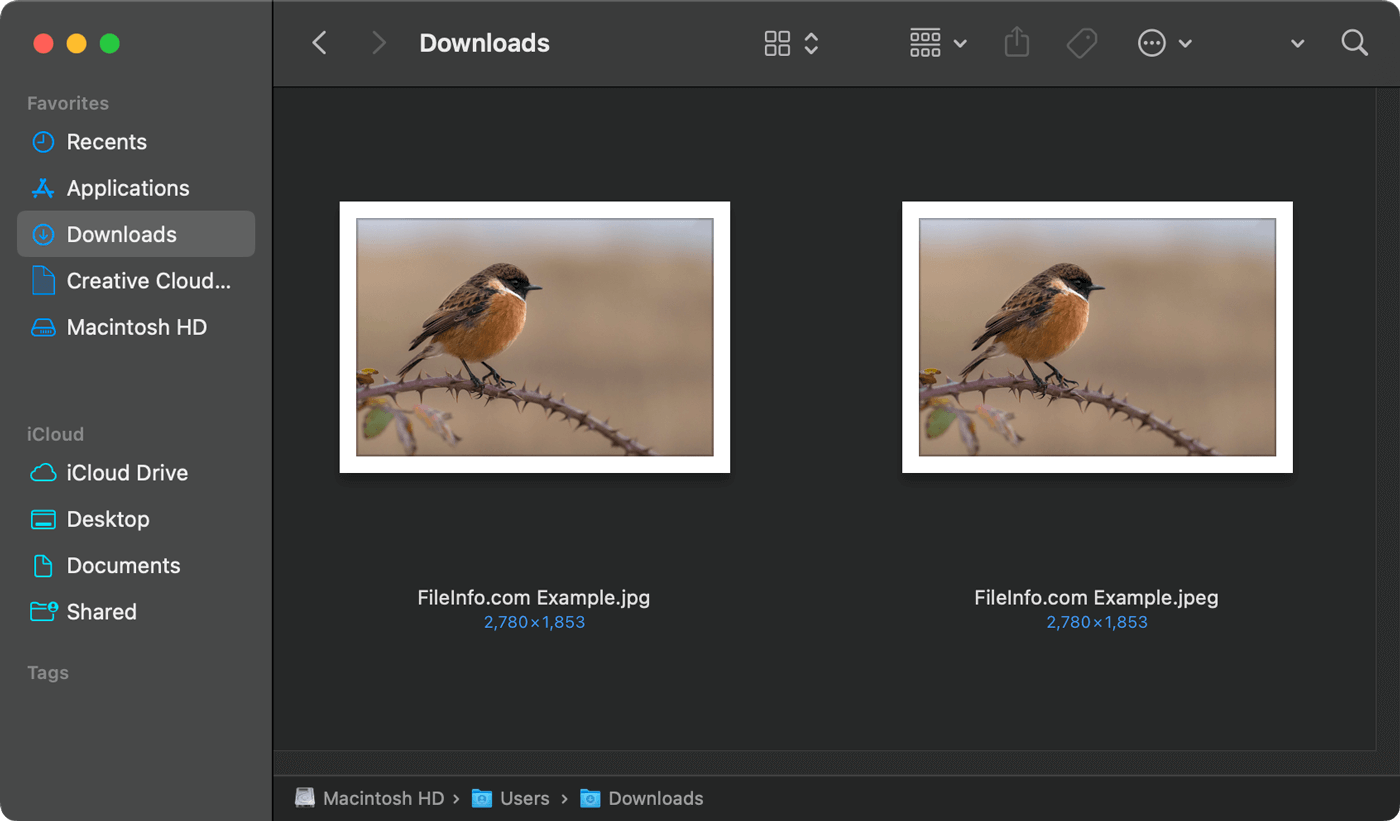This screenshot has height=821, width=1400.
Task: Open the Recents sidebar item
Action: [106, 141]
